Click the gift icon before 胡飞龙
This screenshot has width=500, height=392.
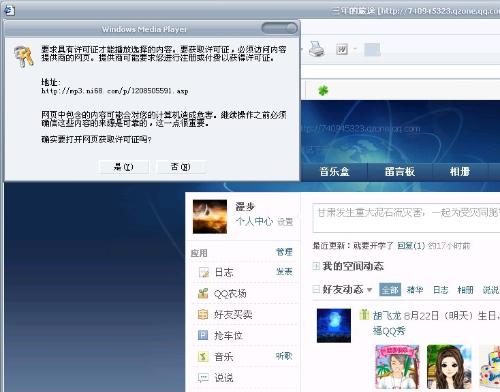(x=364, y=314)
